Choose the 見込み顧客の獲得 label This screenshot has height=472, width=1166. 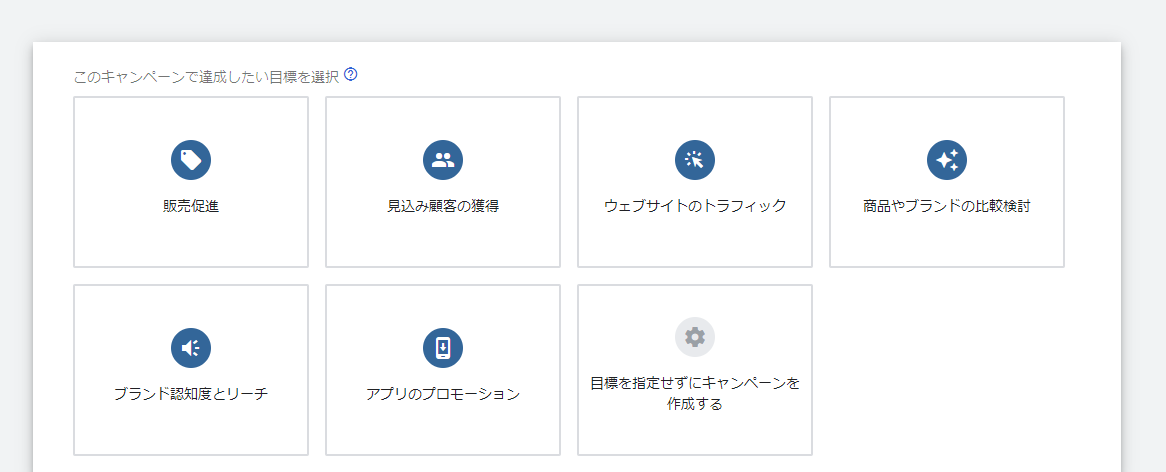pos(443,207)
